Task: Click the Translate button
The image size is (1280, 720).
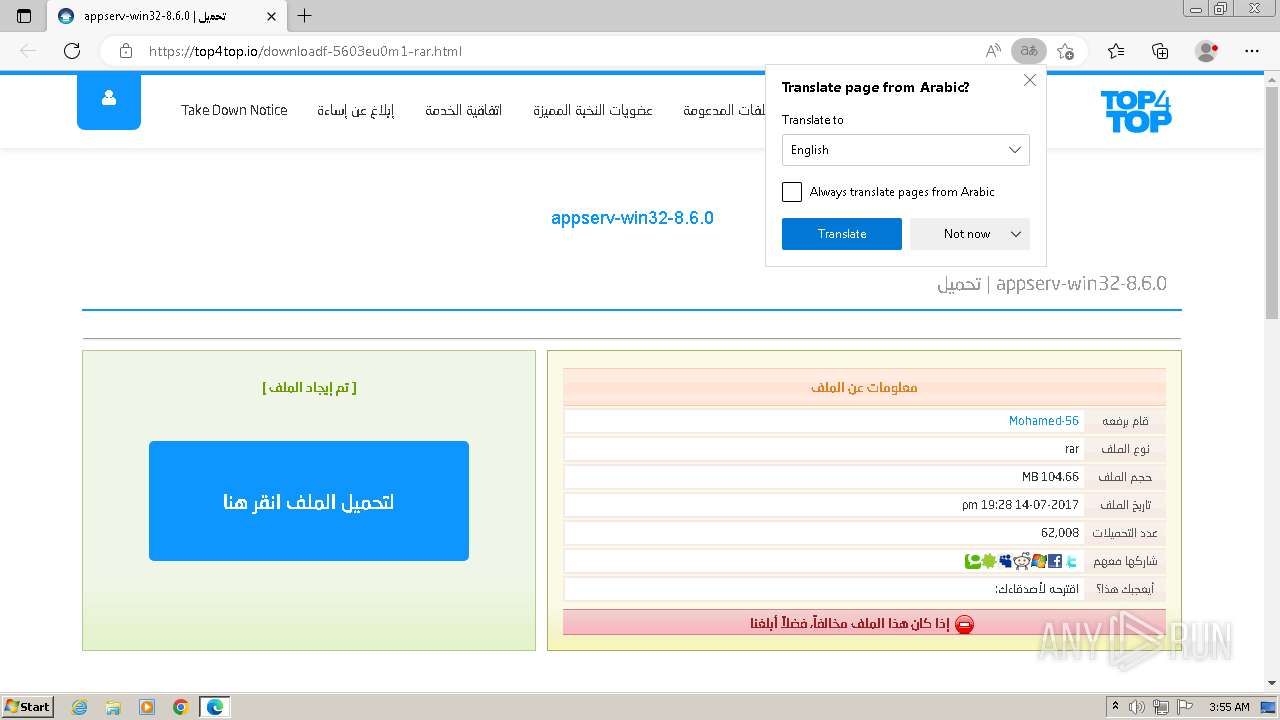Action: click(x=842, y=234)
